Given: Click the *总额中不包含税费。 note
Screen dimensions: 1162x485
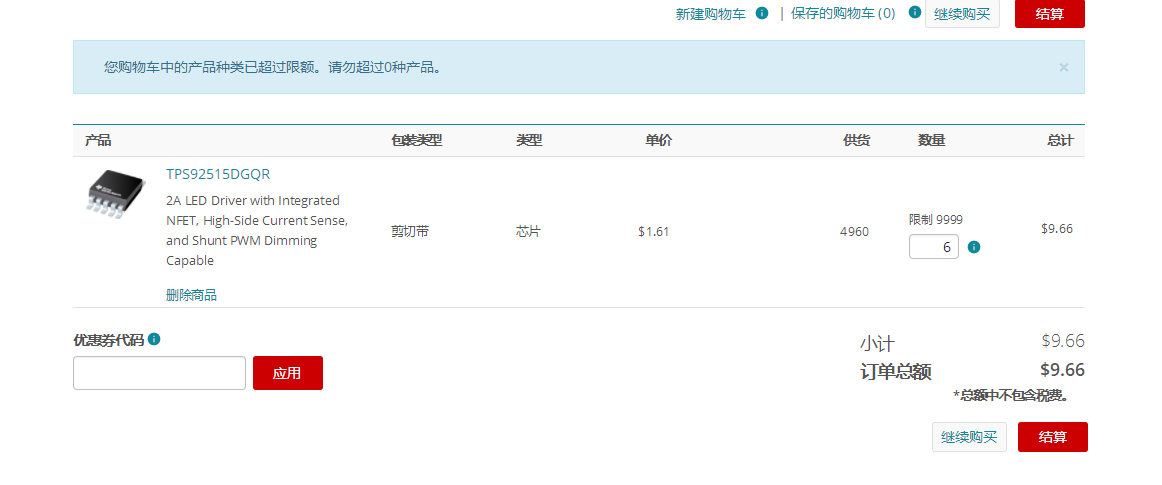Looking at the screenshot, I should pos(1011,395).
